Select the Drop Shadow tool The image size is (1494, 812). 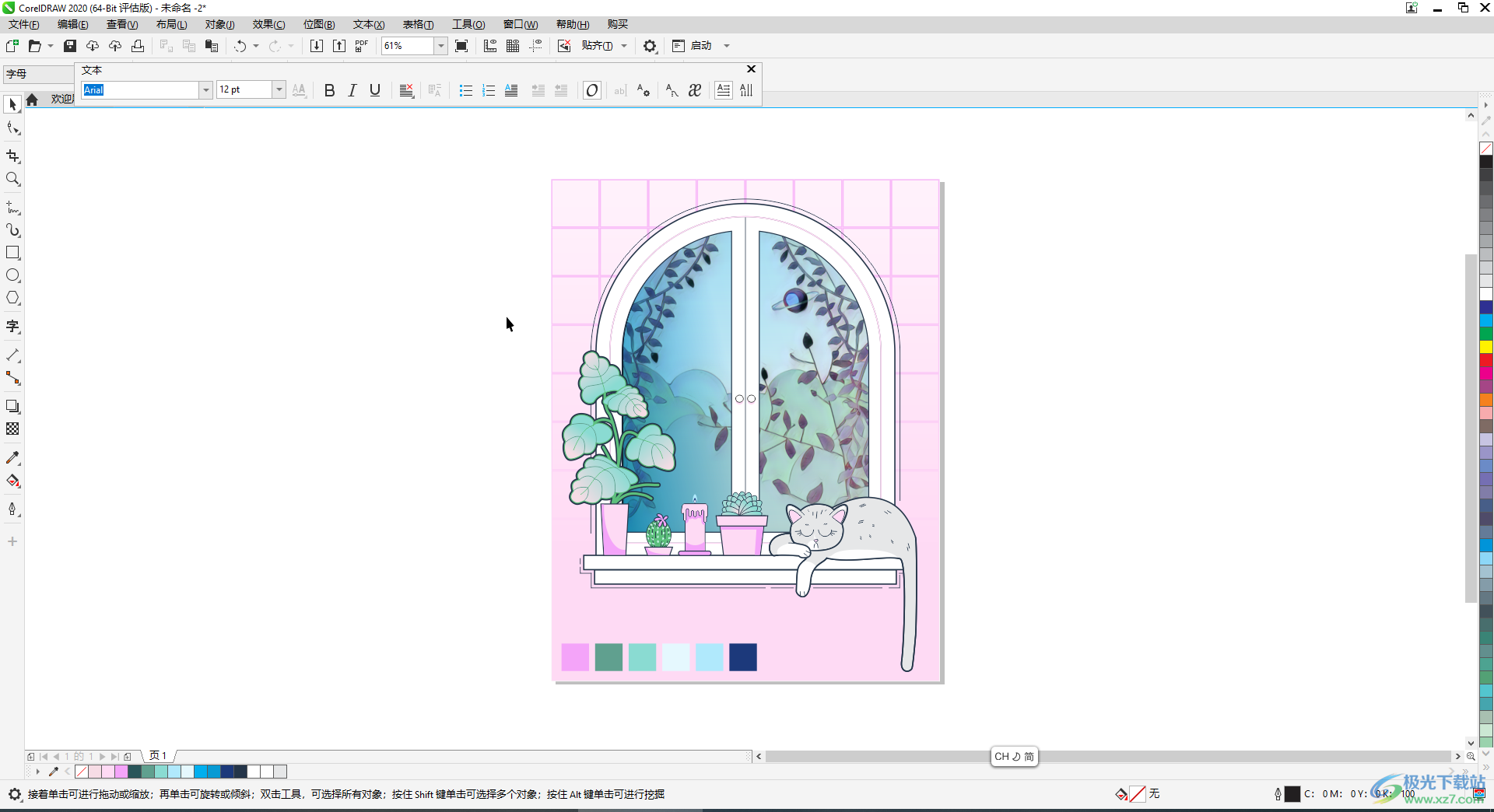(x=12, y=406)
